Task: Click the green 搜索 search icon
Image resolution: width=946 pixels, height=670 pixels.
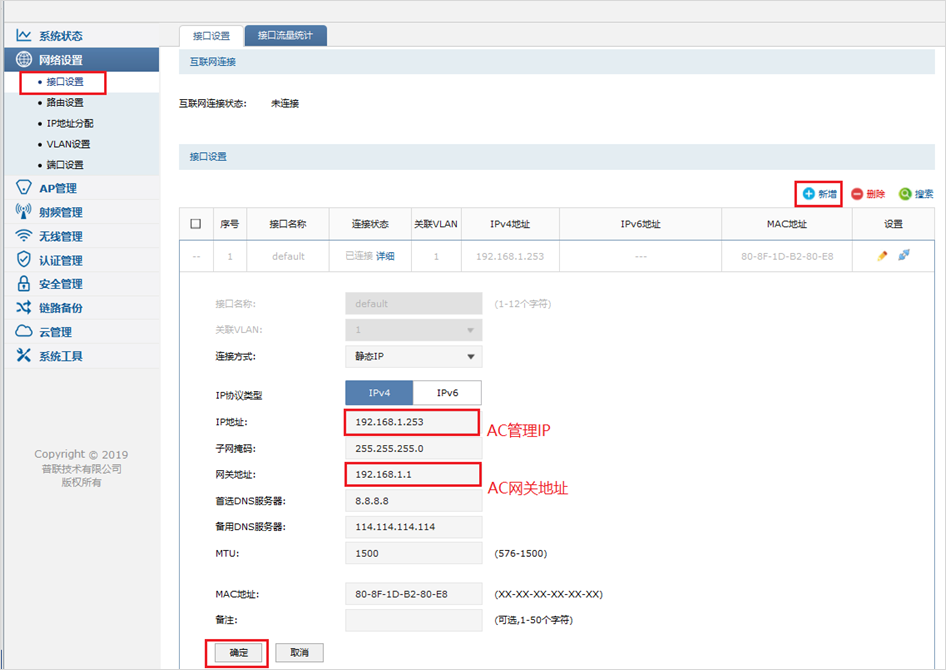Action: tap(905, 194)
